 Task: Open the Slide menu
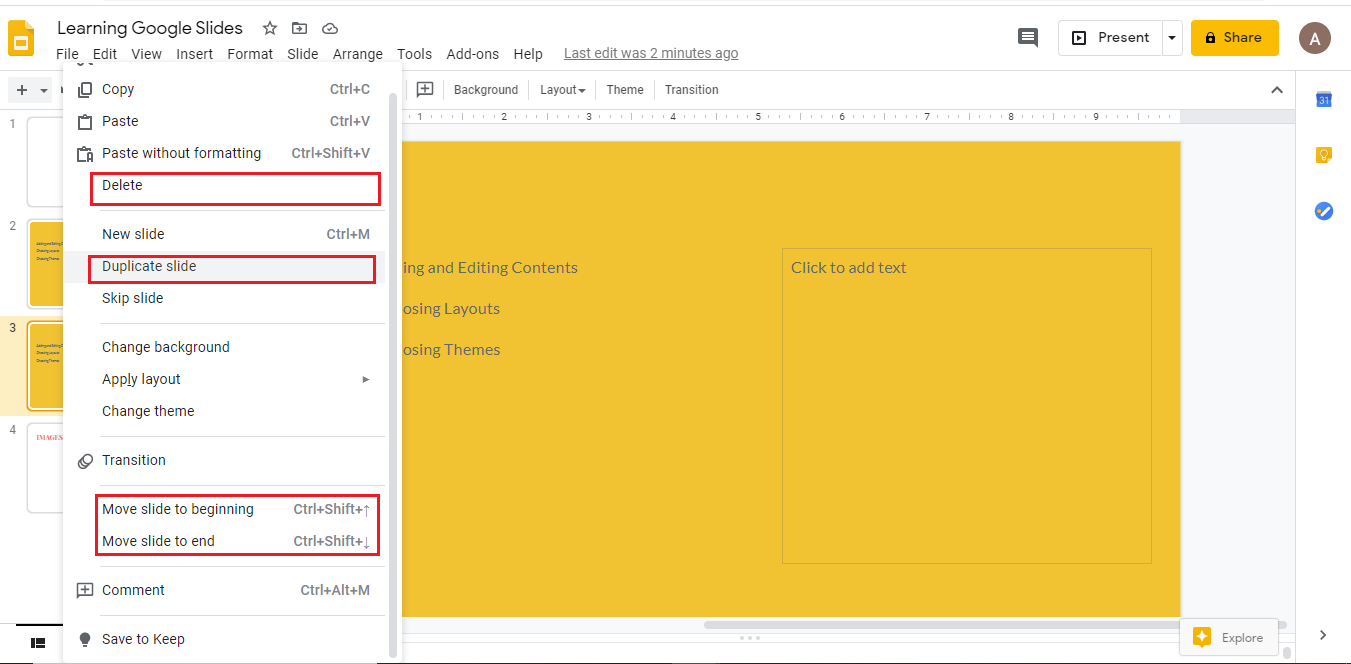pos(302,54)
